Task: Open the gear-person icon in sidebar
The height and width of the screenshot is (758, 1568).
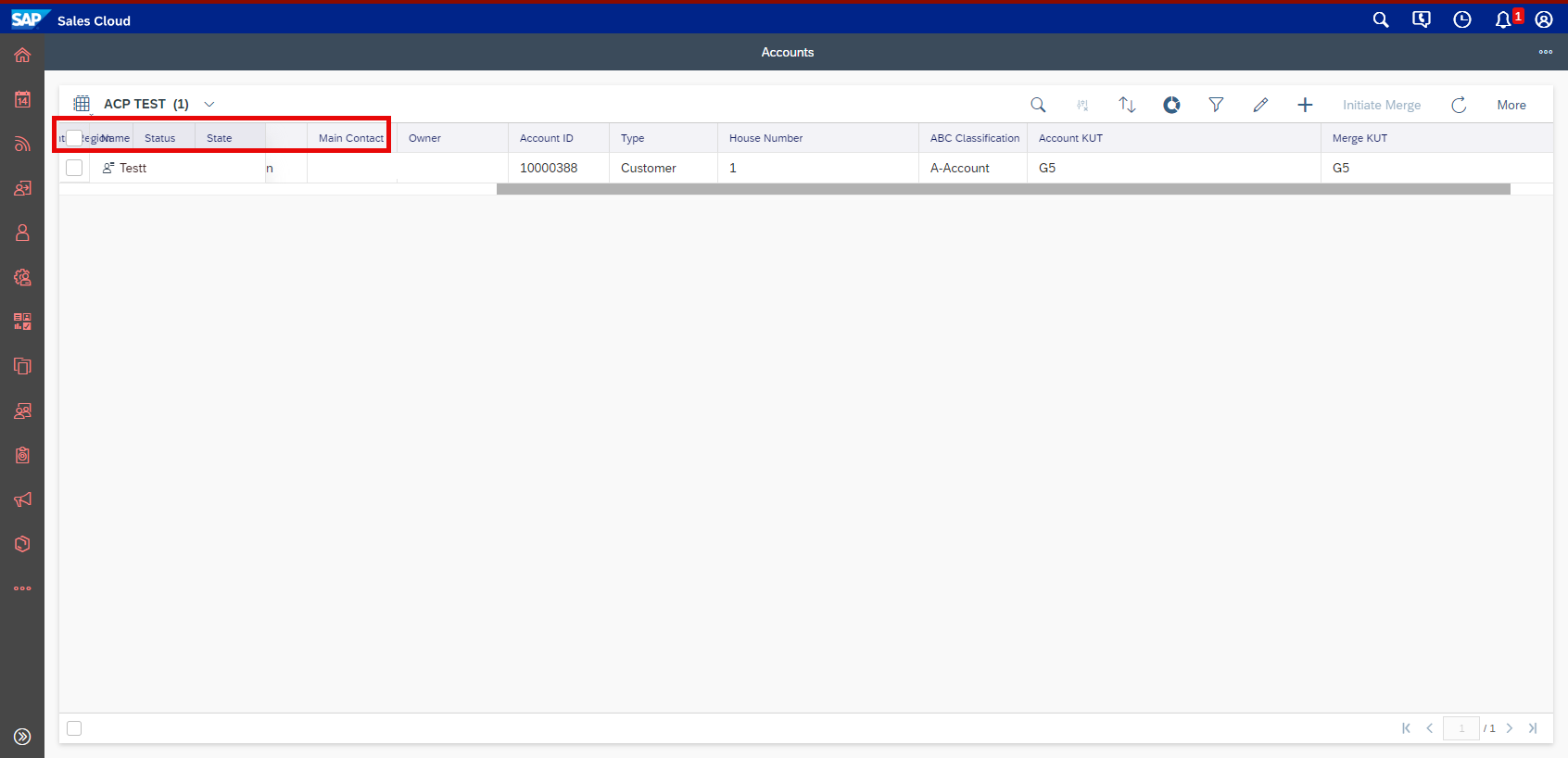Action: (x=22, y=277)
